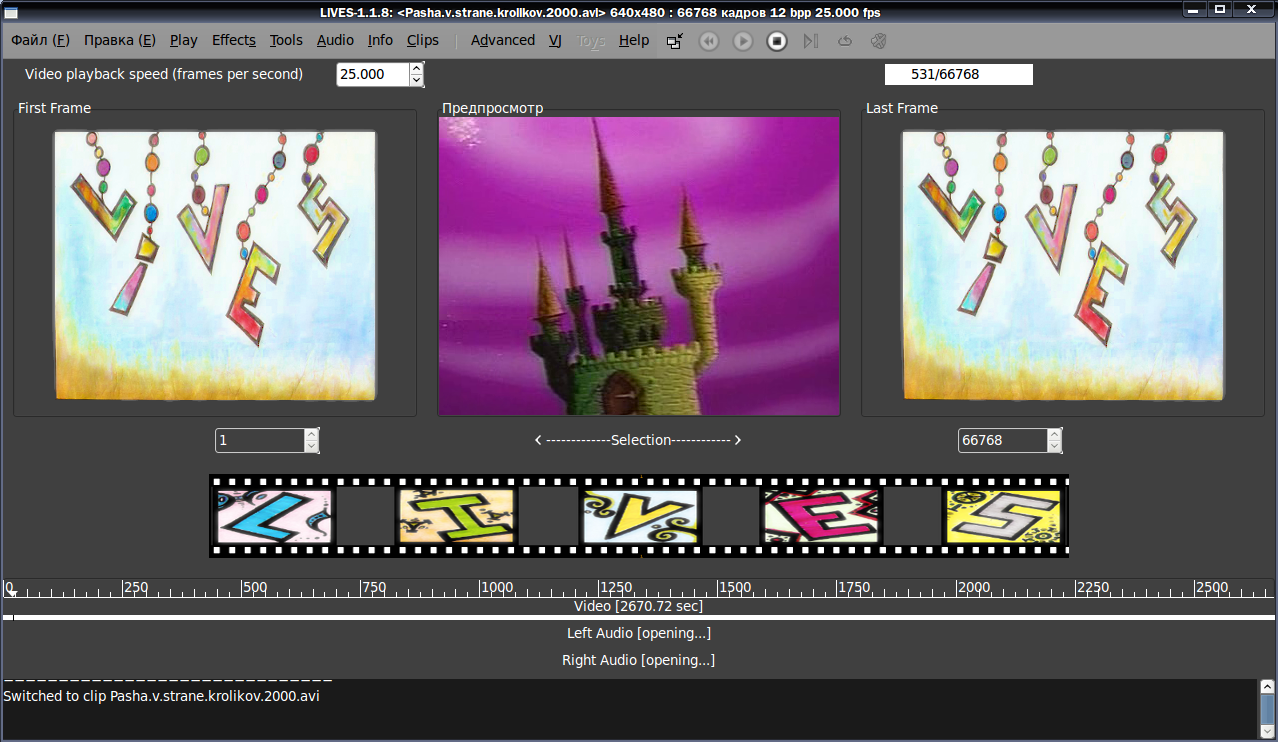1278x742 pixels.
Task: Open the VJ menu
Action: click(x=555, y=40)
